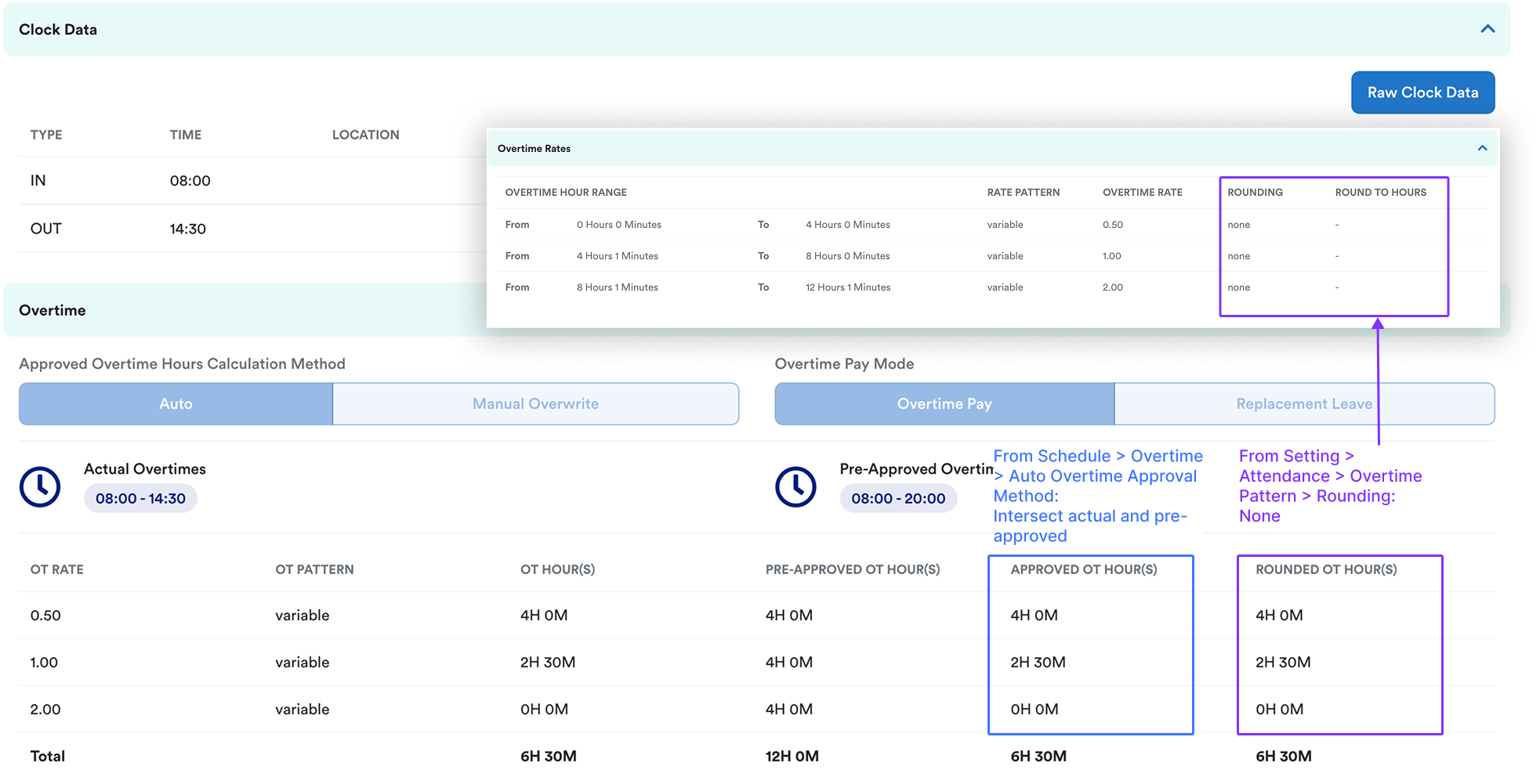Click the Pre-Approved Overtime clock icon

pos(795,487)
